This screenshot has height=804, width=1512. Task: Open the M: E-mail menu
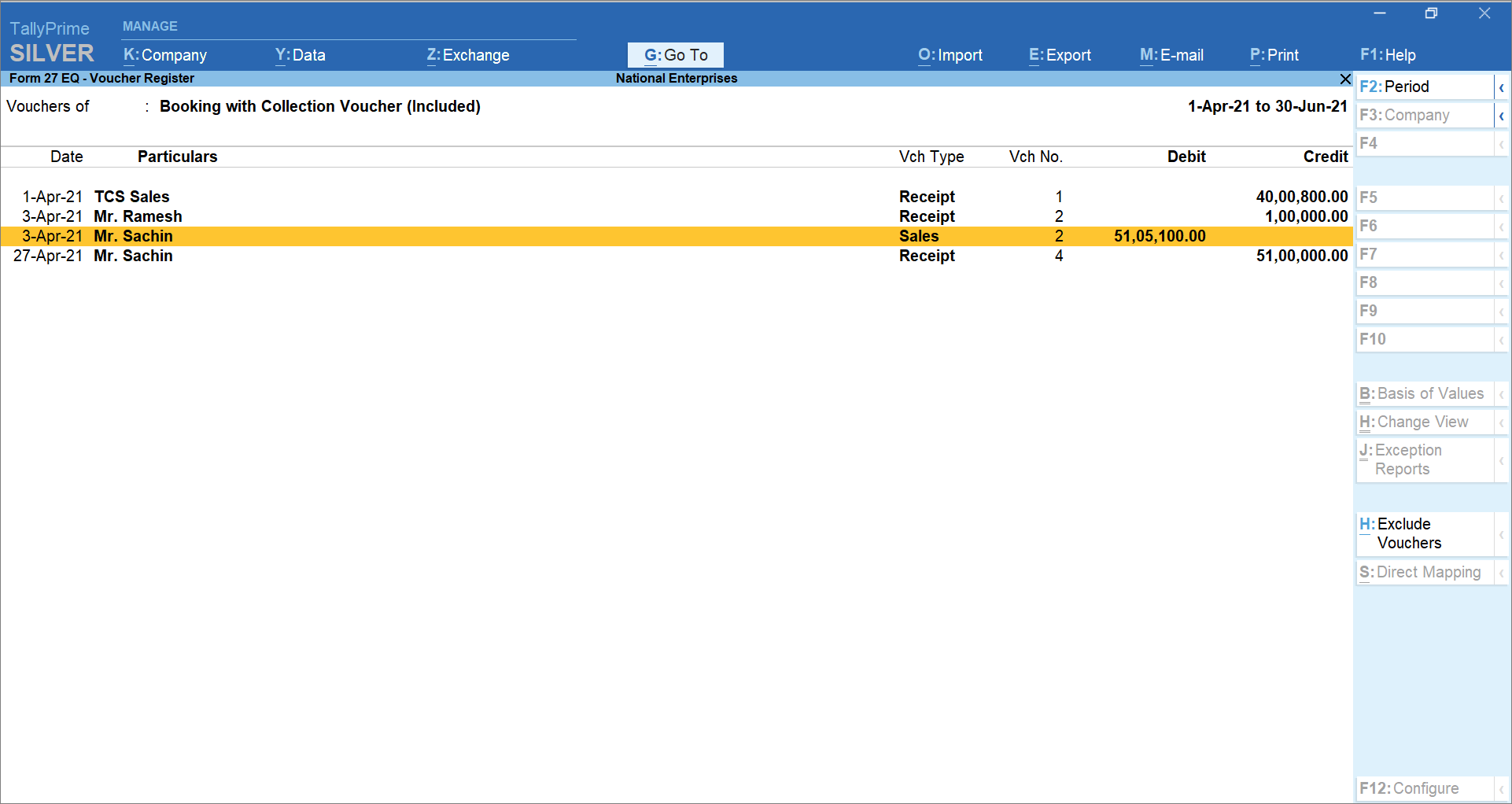(x=1171, y=55)
